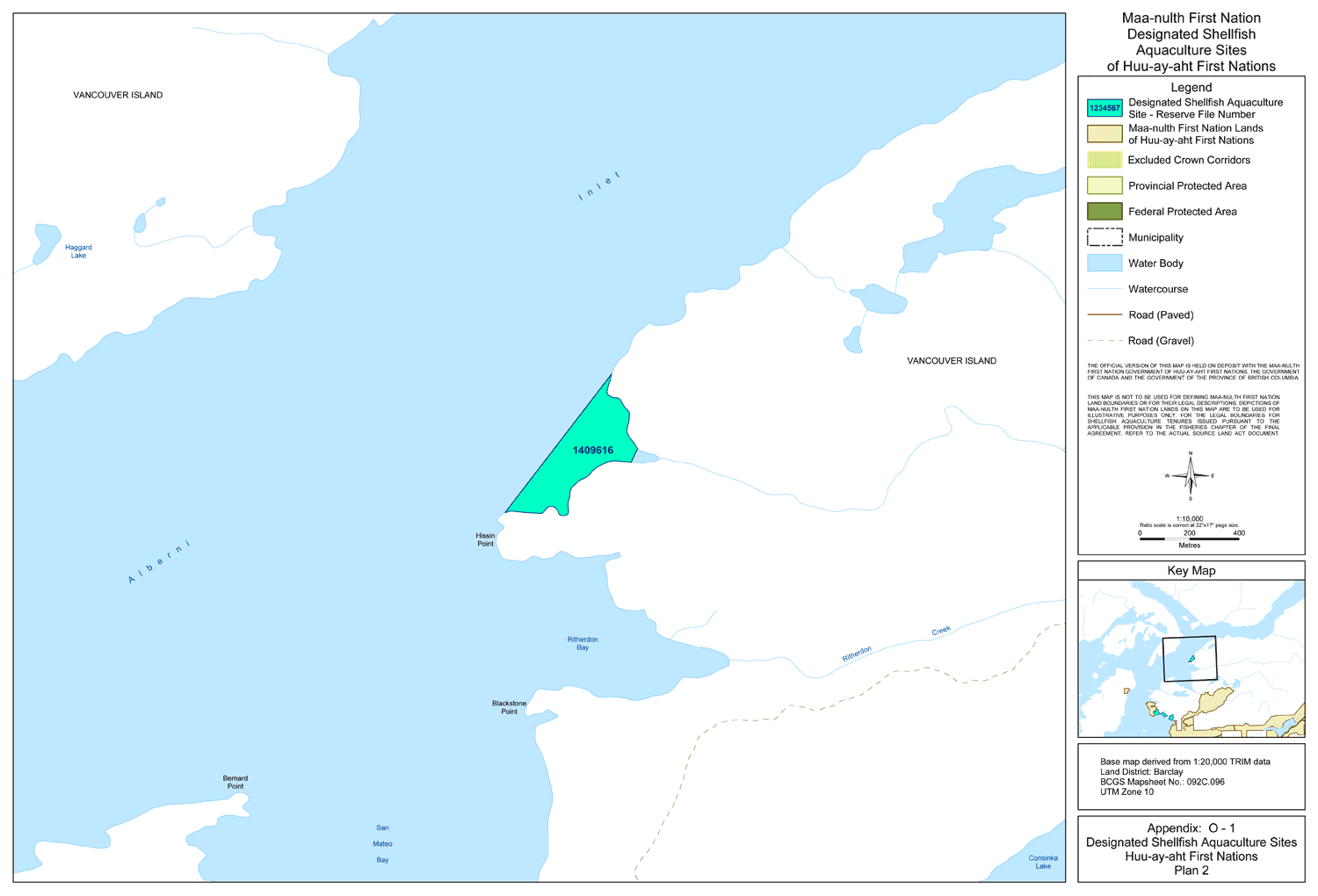Open the Key Map inset thumbnail
This screenshot has height=896, width=1318.
(x=1191, y=659)
